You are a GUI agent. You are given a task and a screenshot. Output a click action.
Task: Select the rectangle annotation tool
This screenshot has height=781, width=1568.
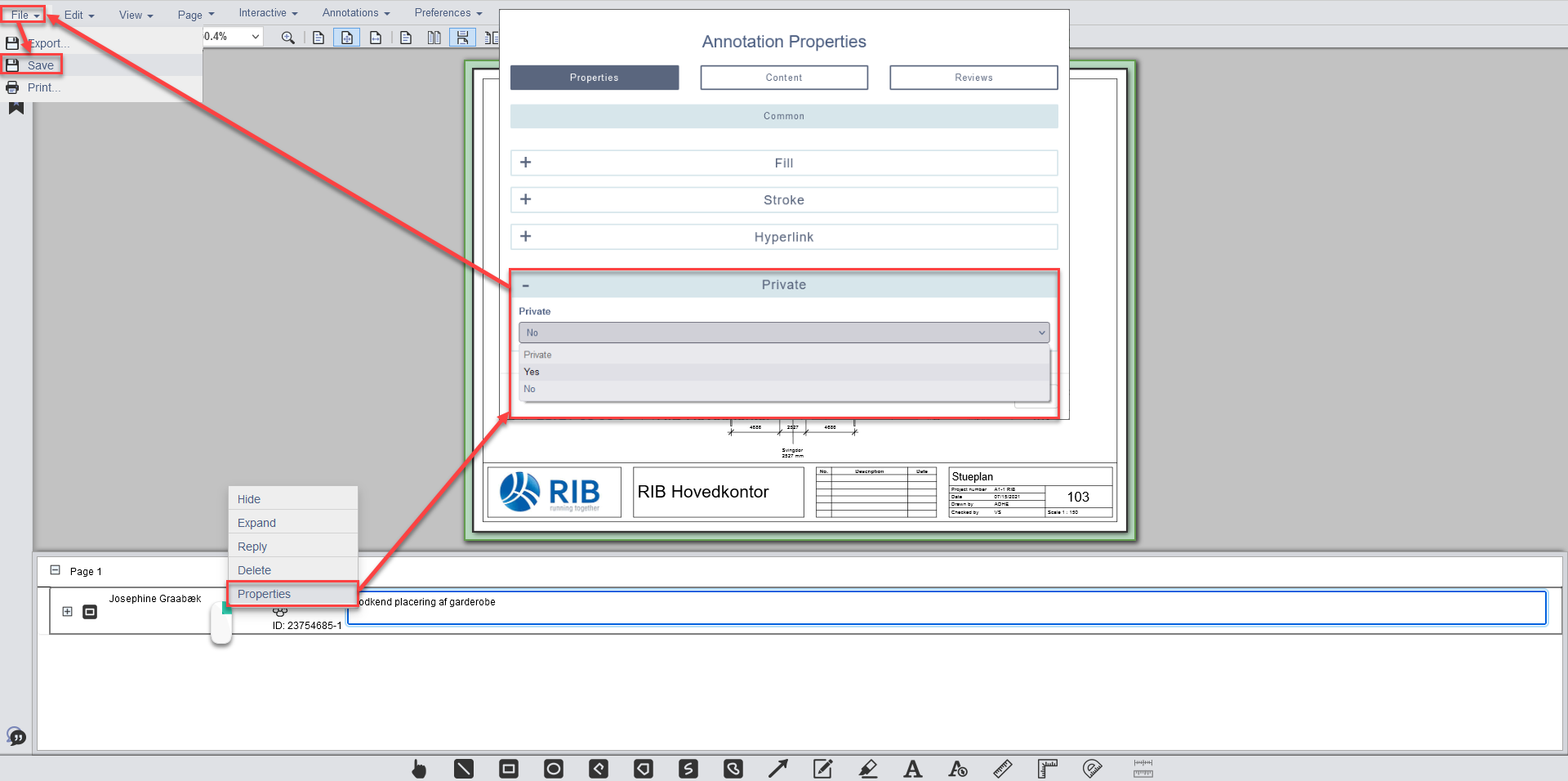point(509,769)
